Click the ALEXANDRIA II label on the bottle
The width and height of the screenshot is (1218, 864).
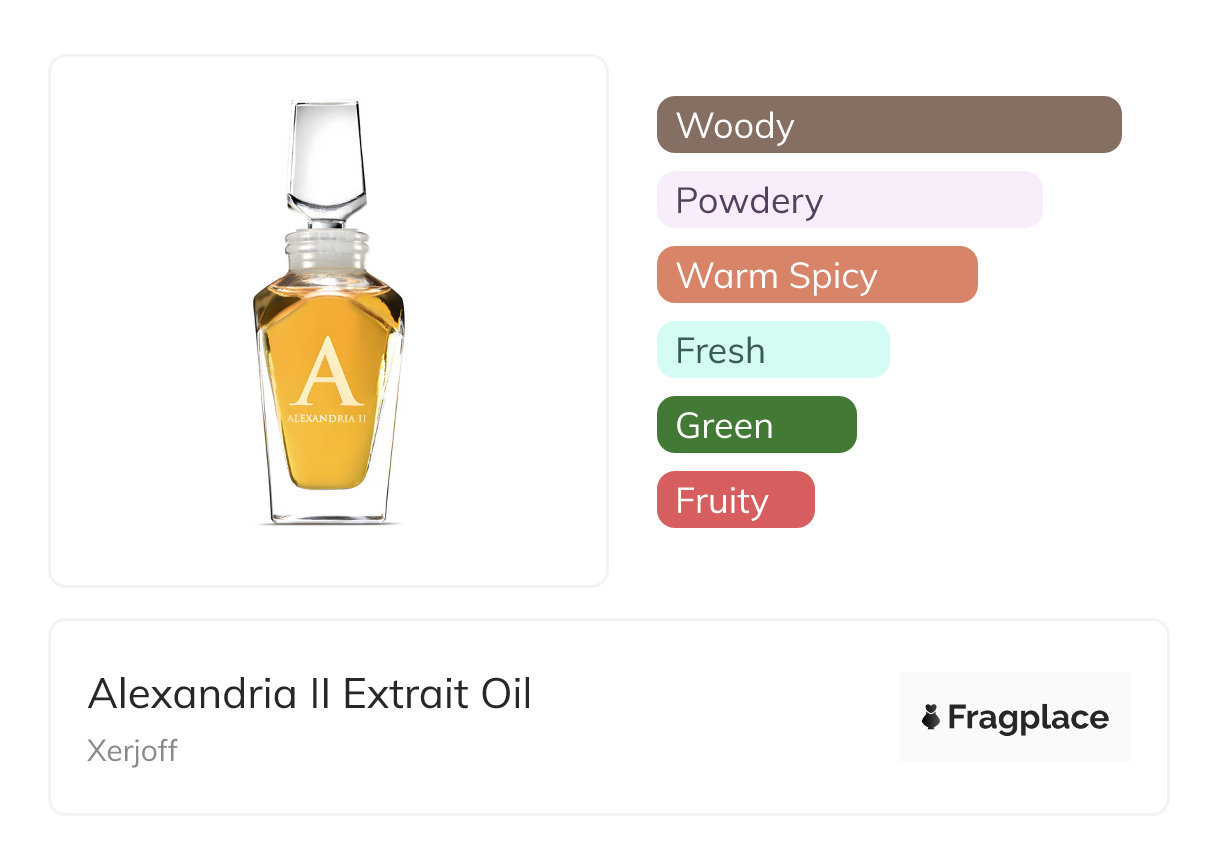point(326,419)
